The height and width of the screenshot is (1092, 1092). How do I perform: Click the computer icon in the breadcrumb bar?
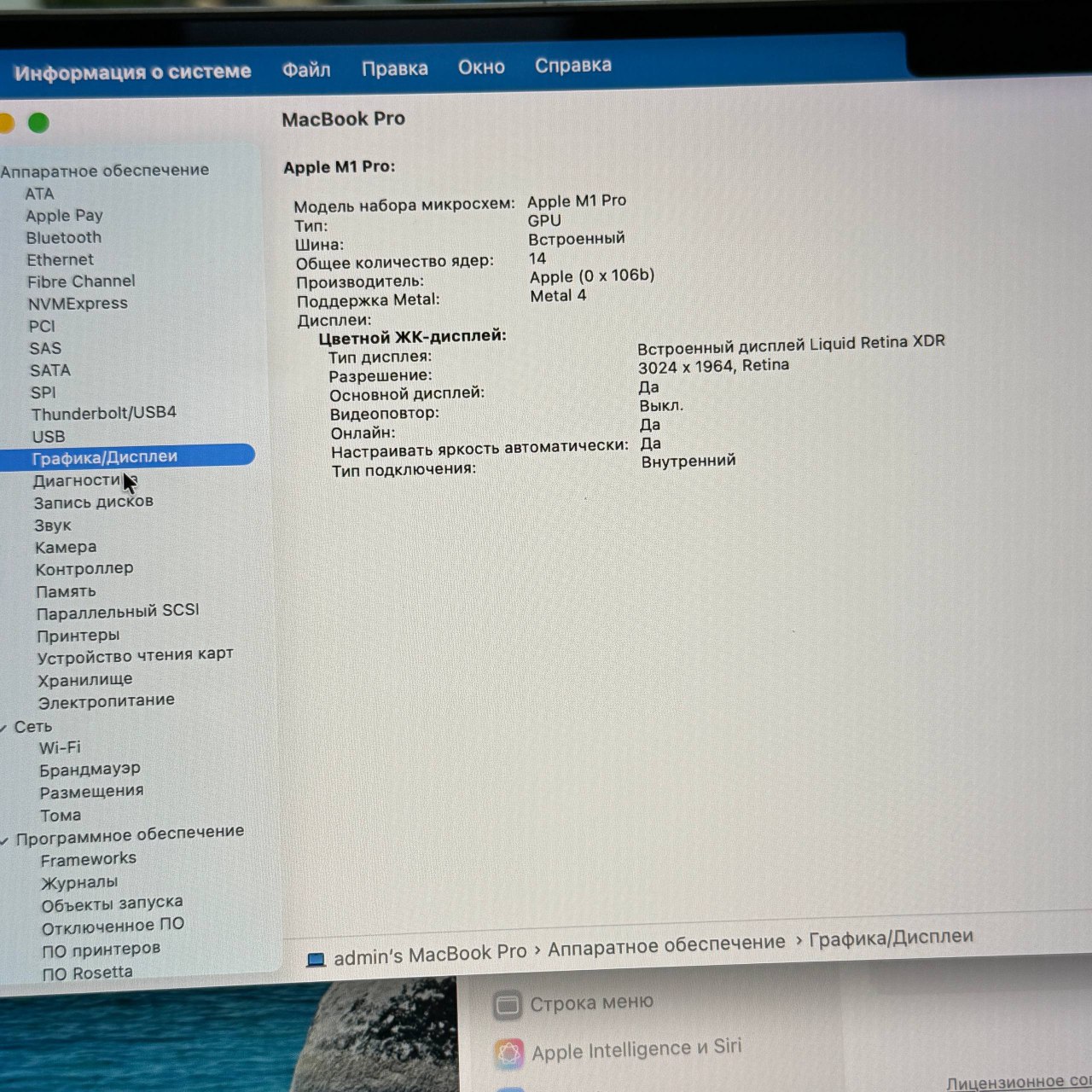(317, 958)
